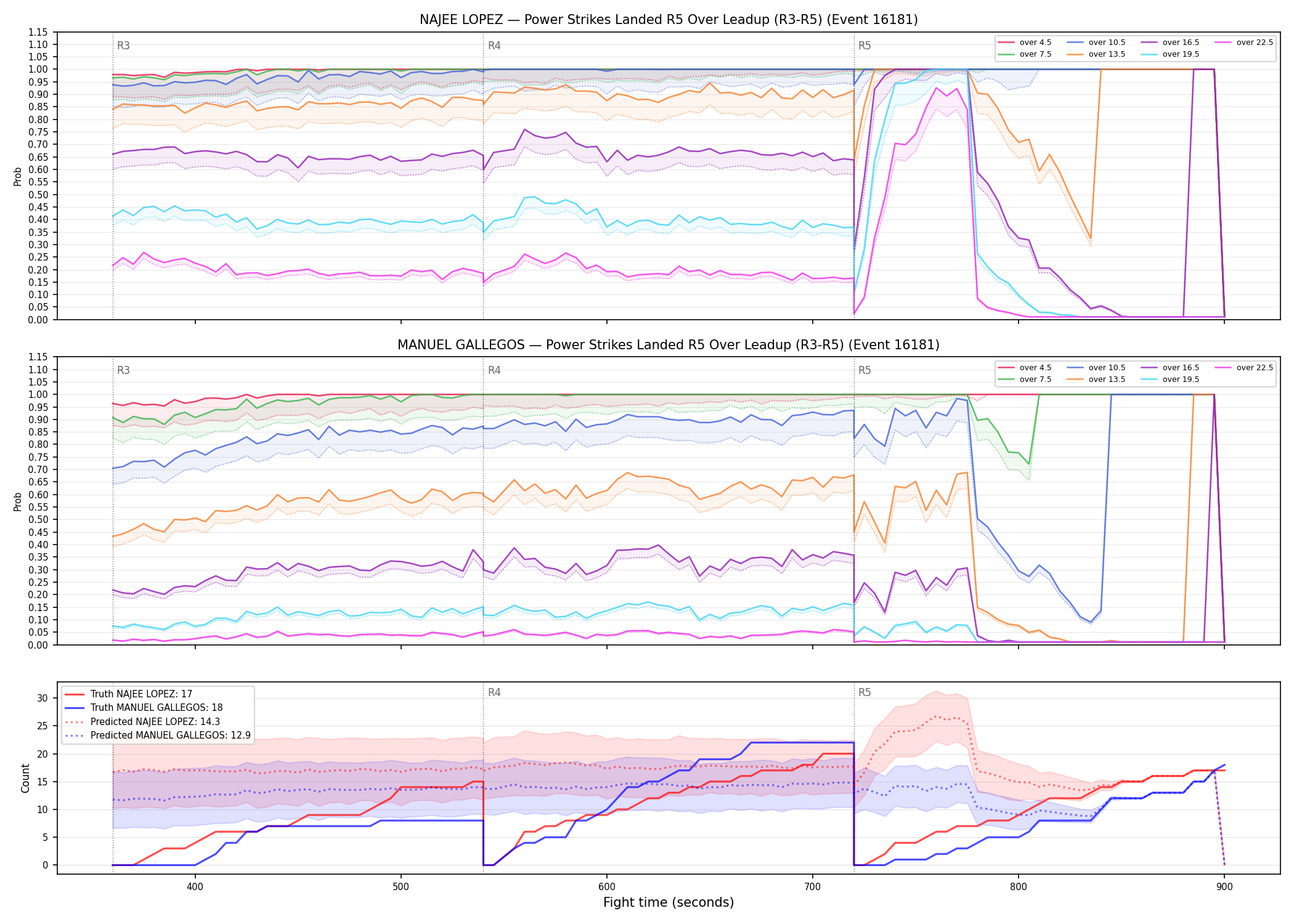Click the 25 tick label on the Count axis
This screenshot has height=924, width=1294.
pyautogui.click(x=43, y=726)
